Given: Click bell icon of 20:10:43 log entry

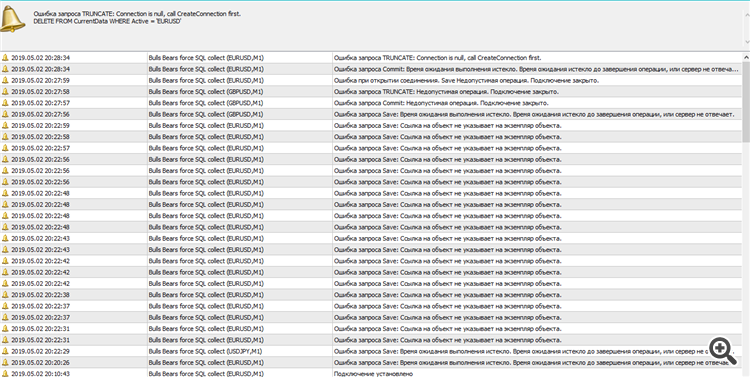Looking at the screenshot, I should [x=5, y=374].
